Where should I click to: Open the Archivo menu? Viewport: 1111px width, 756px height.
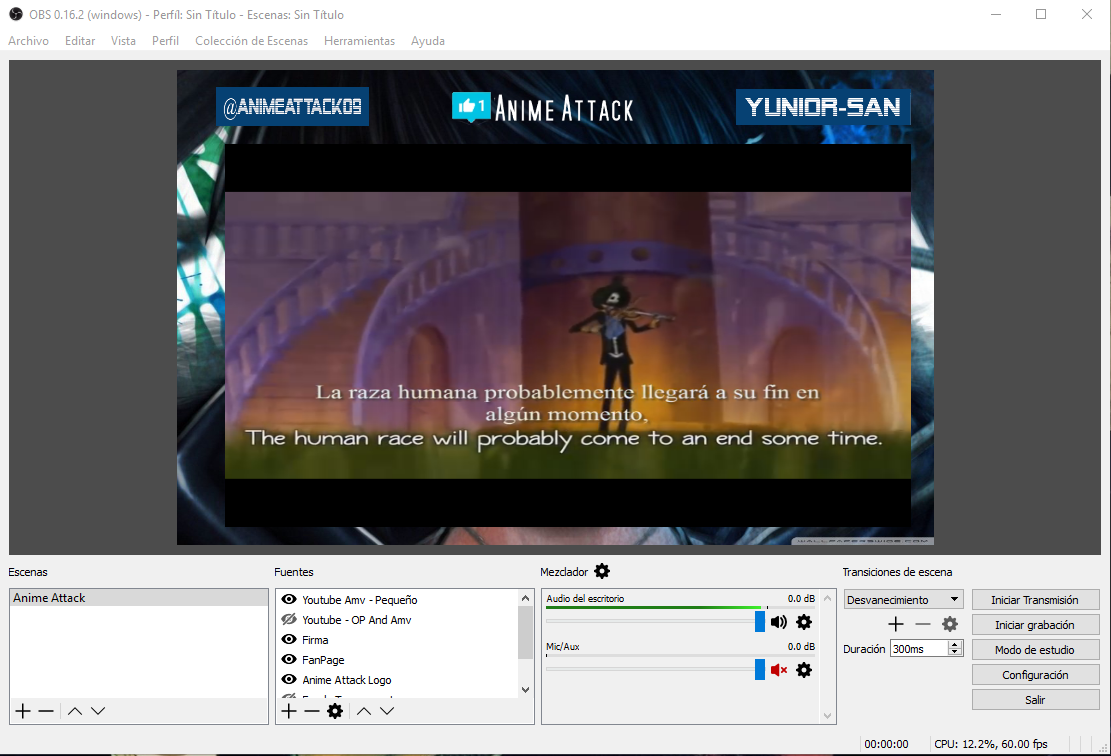(28, 41)
